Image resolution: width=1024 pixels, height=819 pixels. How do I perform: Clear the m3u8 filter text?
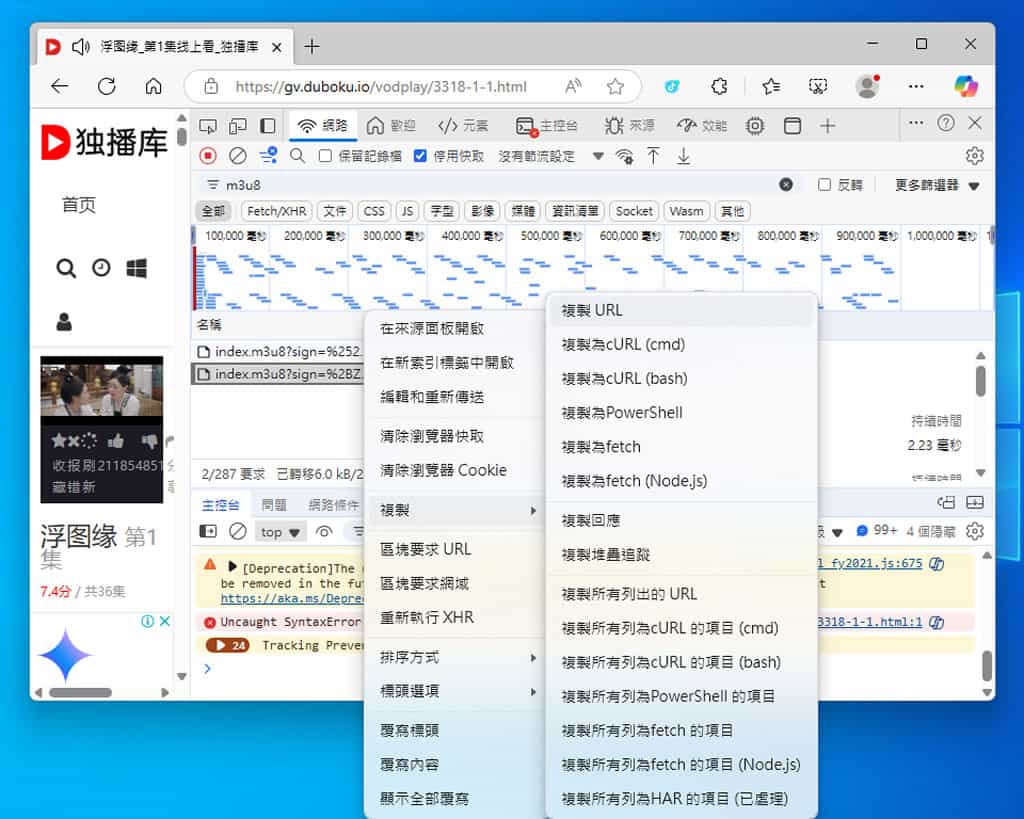pyautogui.click(x=786, y=185)
